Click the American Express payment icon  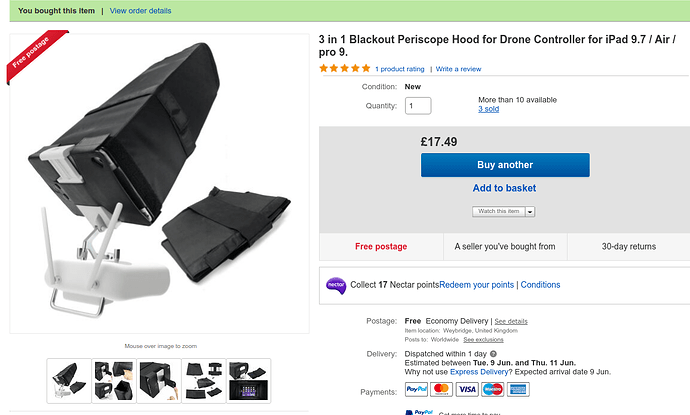tap(518, 390)
